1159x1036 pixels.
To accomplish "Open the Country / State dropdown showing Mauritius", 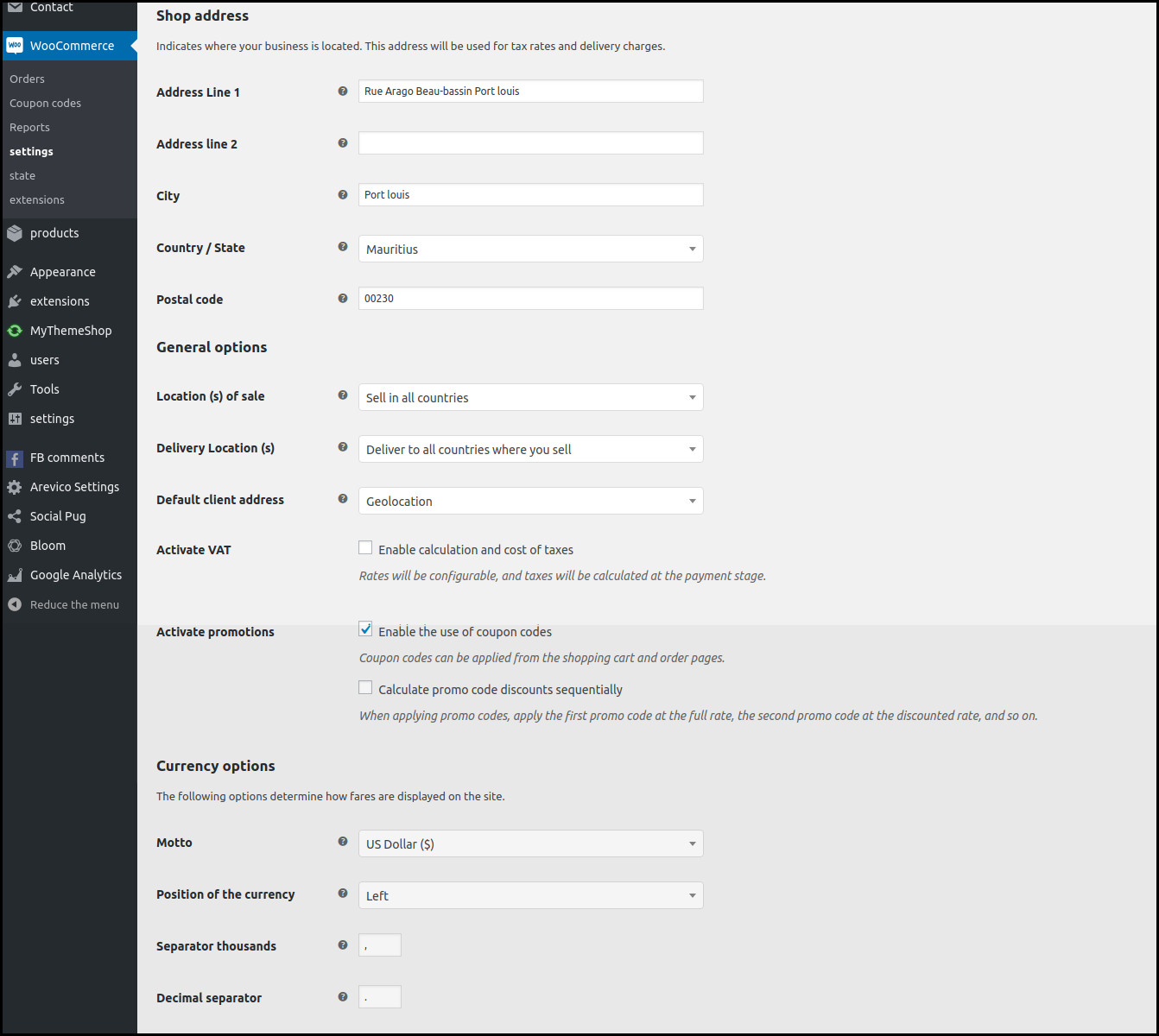I will tap(531, 249).
